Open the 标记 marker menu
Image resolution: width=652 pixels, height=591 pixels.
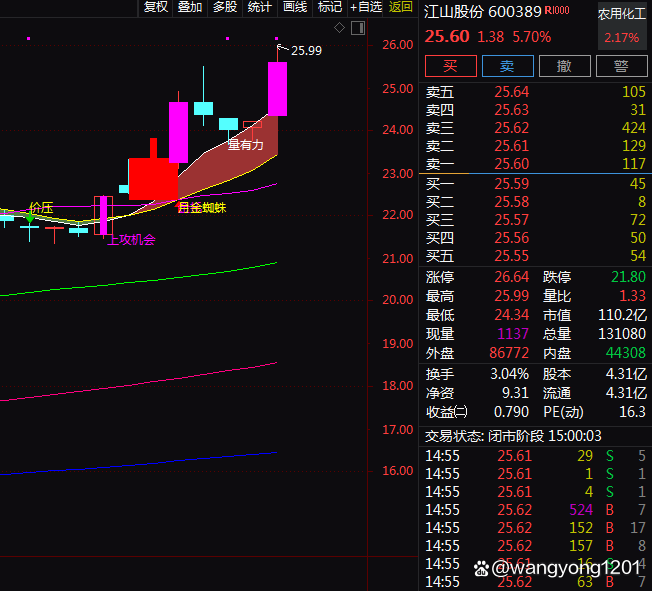point(329,7)
